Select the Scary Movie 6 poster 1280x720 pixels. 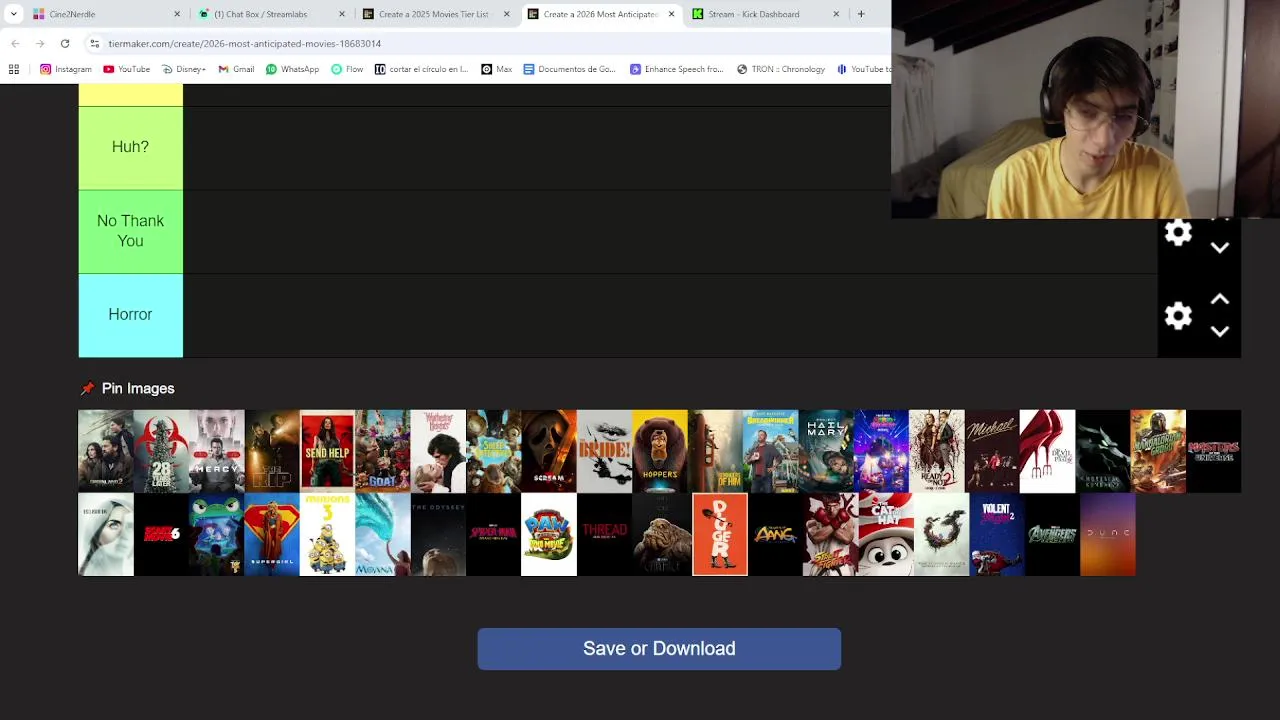pos(161,535)
